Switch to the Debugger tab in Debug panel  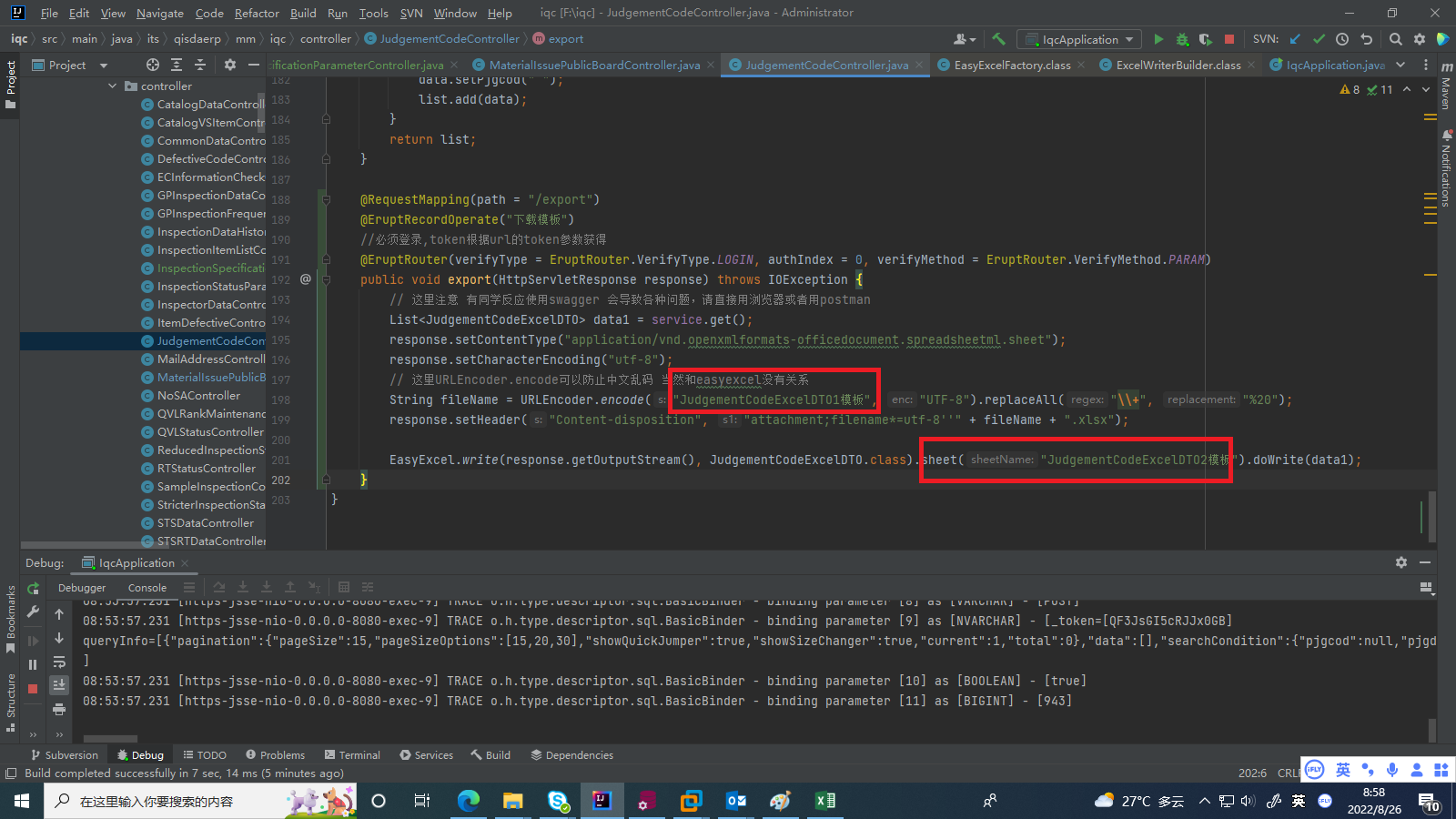pyautogui.click(x=81, y=587)
